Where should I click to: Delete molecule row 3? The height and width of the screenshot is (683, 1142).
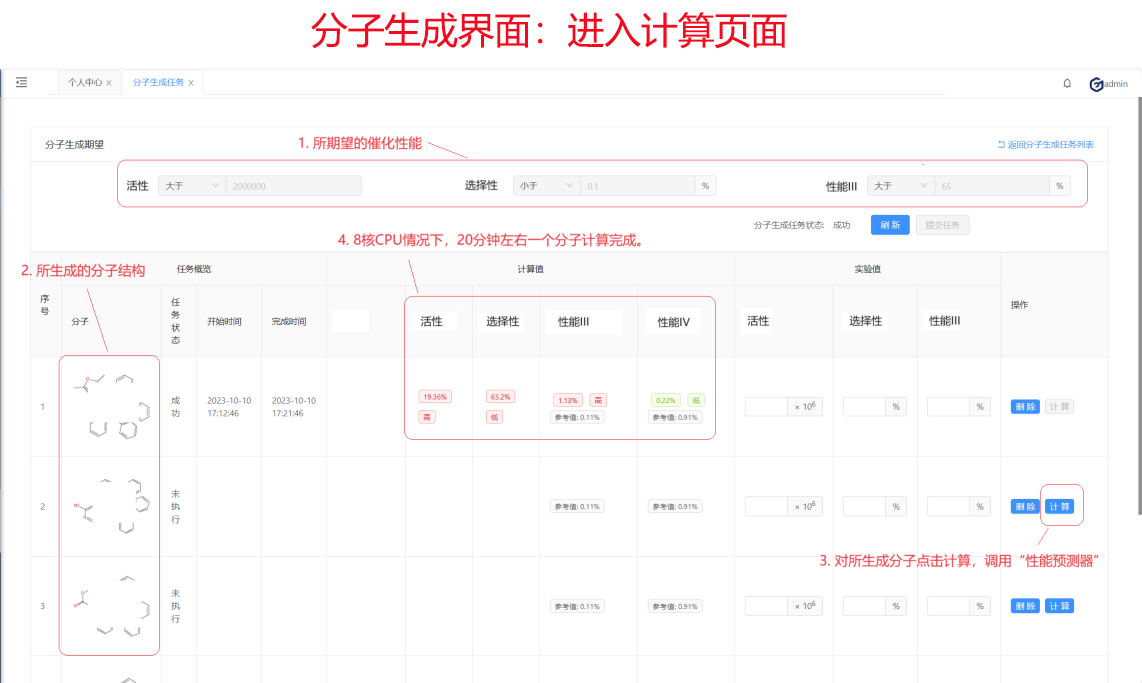pos(1025,606)
